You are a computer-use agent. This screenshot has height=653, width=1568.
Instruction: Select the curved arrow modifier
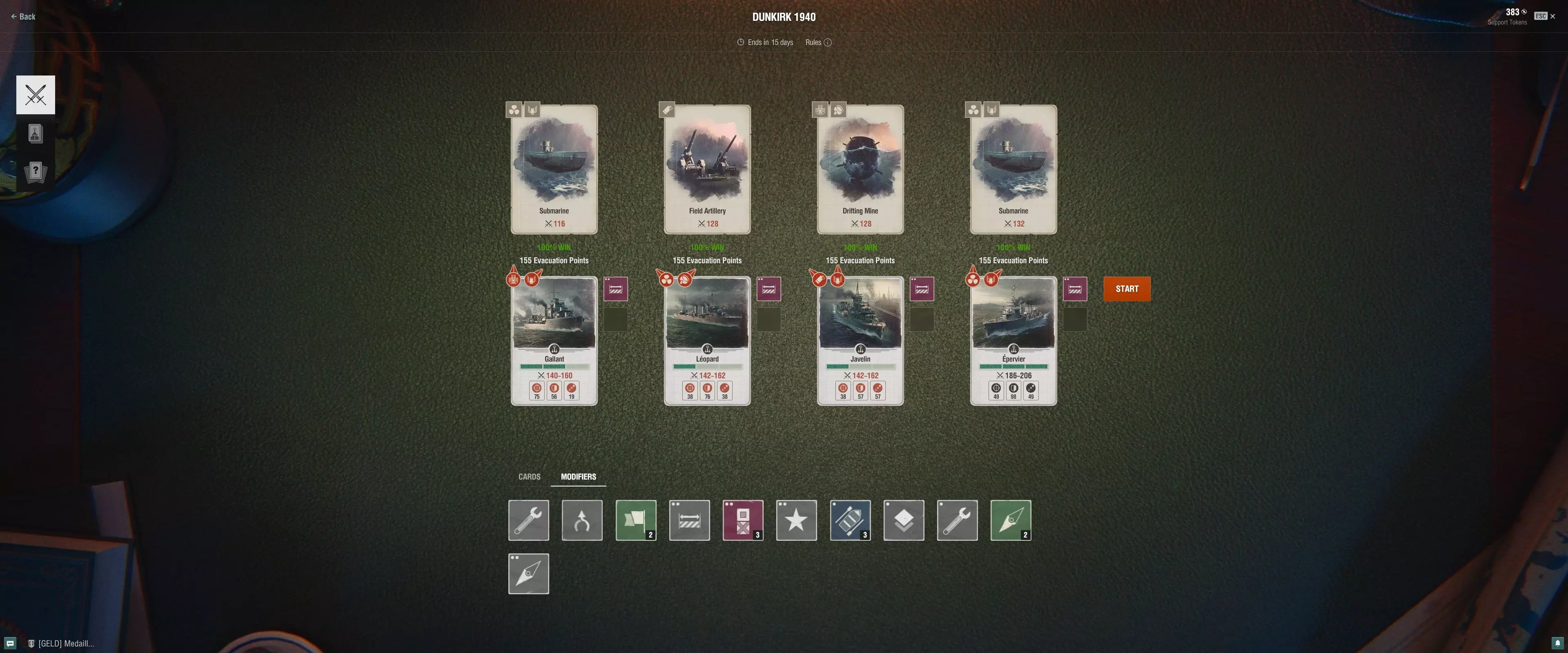tap(582, 520)
